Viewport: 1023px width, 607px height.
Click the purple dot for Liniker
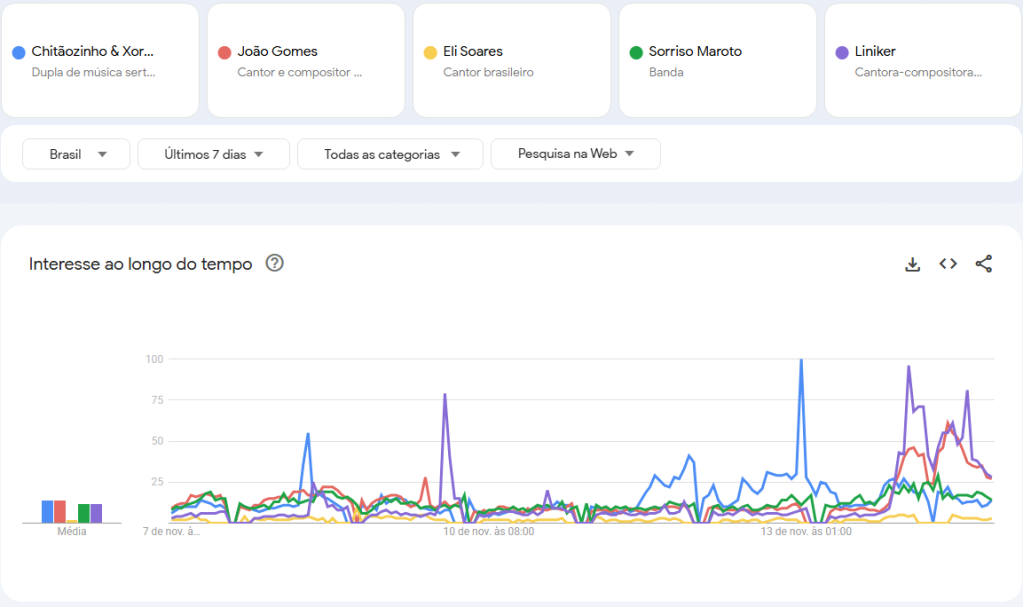click(841, 51)
